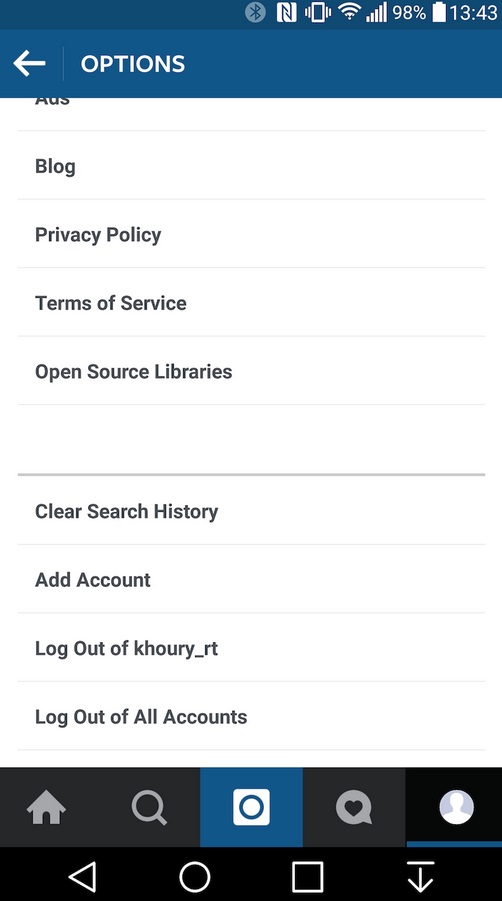The image size is (502, 901).
Task: Go to the Home feed tab
Action: tap(46, 807)
